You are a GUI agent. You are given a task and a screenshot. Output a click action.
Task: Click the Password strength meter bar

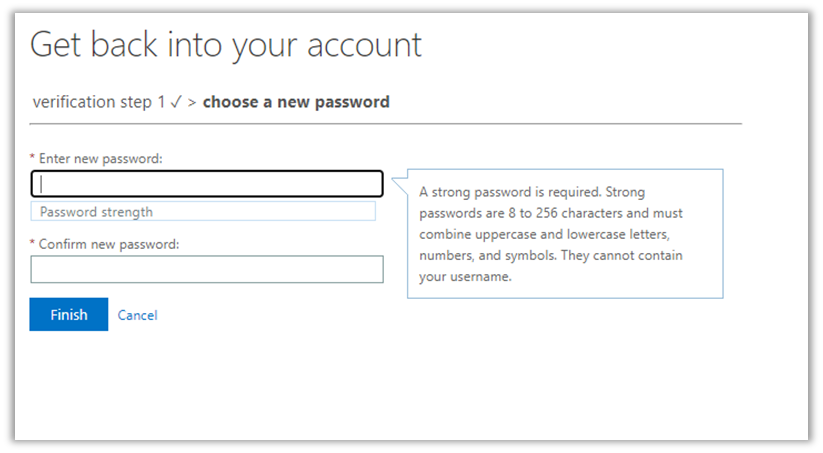[x=203, y=211]
